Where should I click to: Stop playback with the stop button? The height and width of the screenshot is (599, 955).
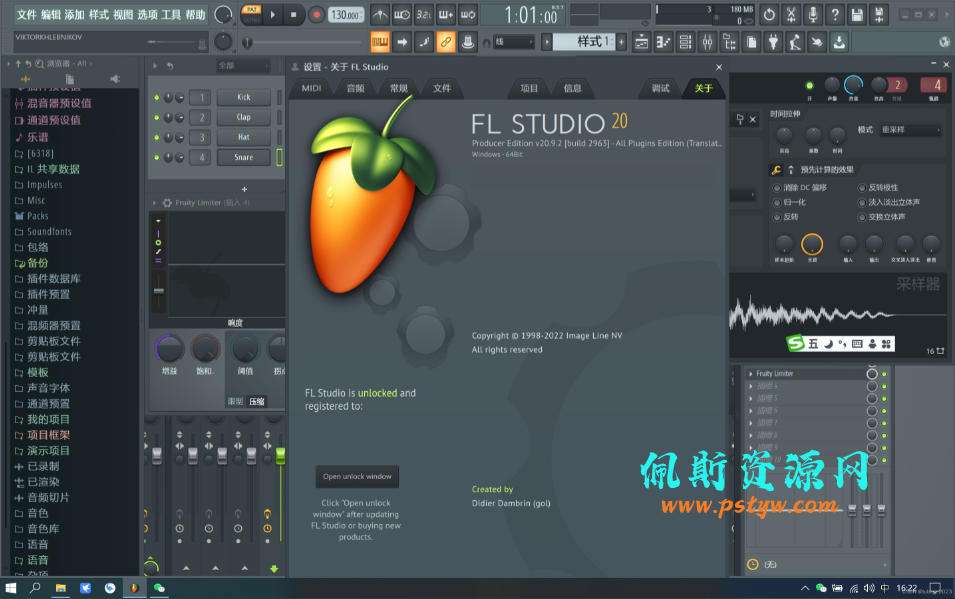[x=294, y=15]
